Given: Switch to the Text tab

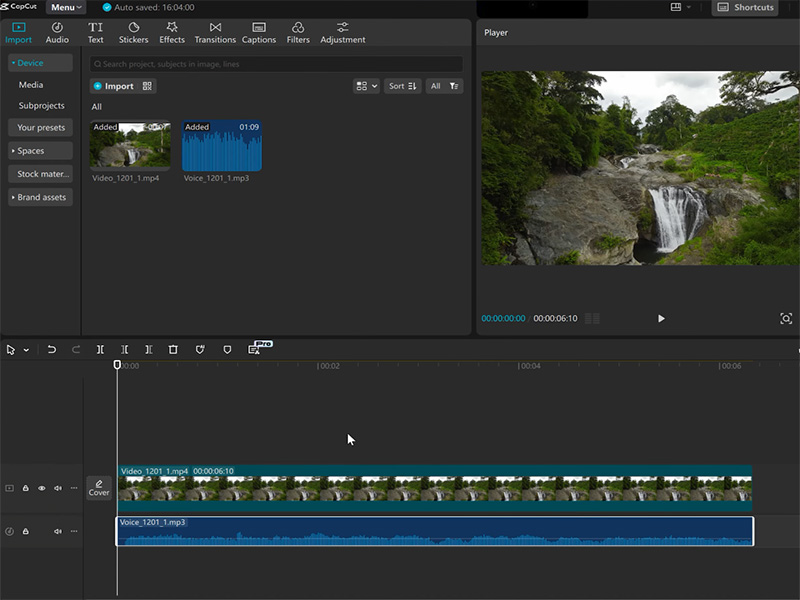Looking at the screenshot, I should click(x=95, y=33).
